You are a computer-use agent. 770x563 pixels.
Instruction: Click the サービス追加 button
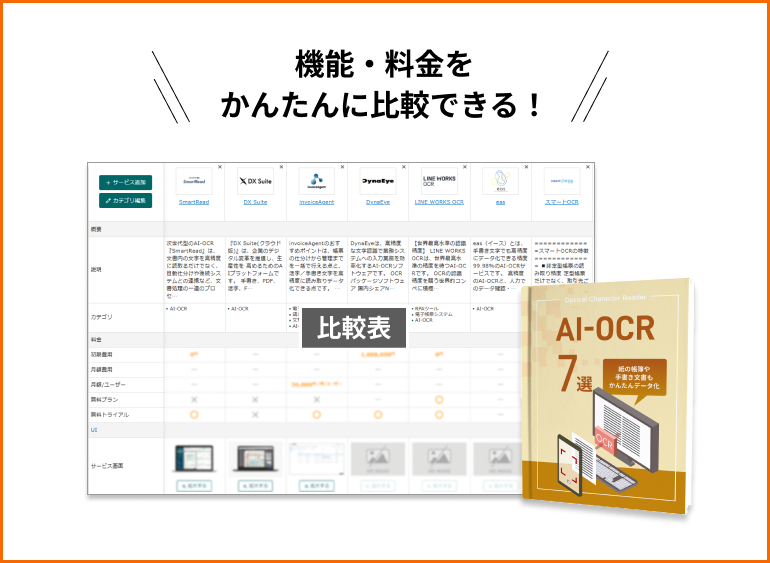click(126, 183)
